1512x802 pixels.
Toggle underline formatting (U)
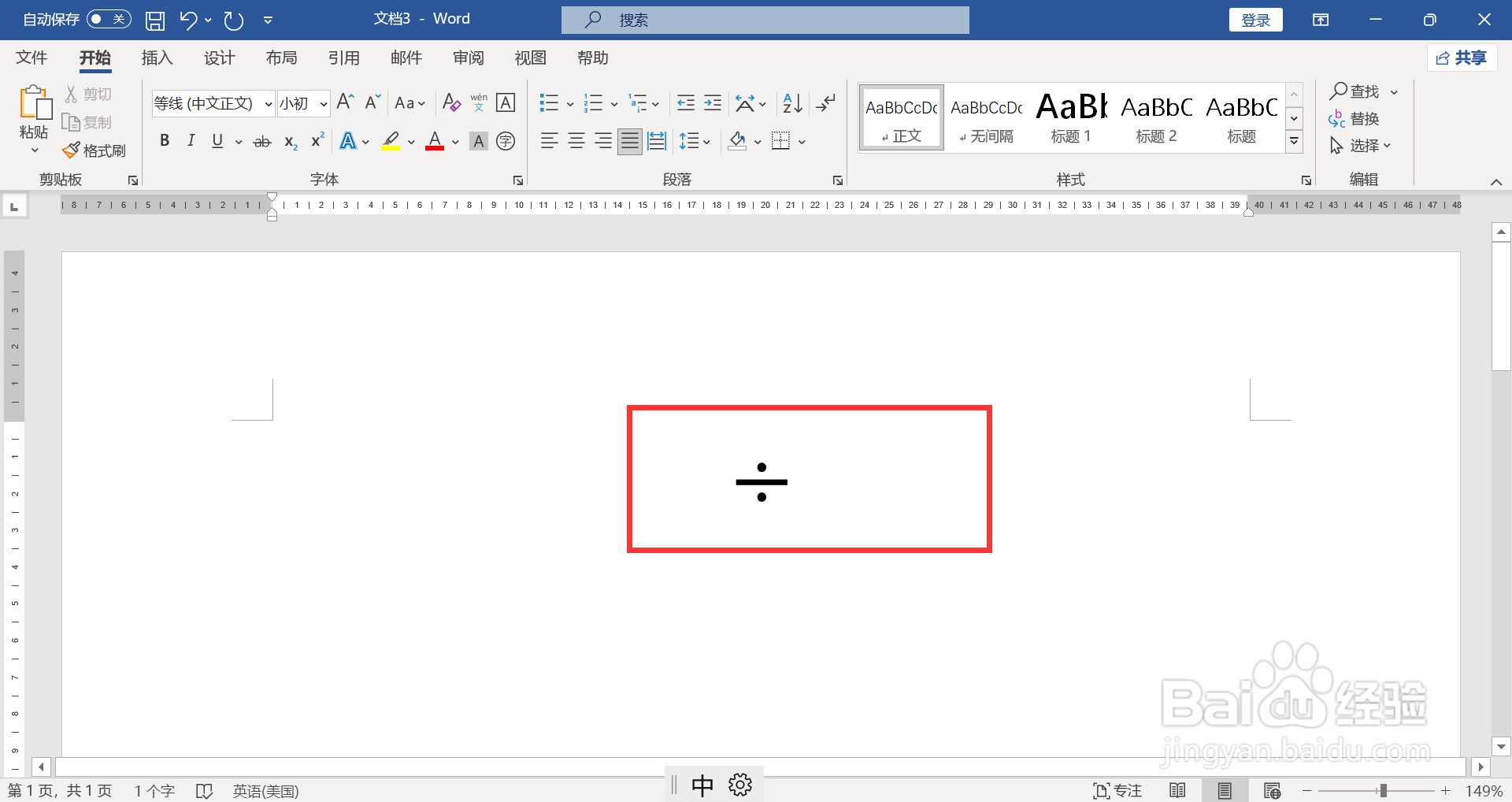(217, 141)
